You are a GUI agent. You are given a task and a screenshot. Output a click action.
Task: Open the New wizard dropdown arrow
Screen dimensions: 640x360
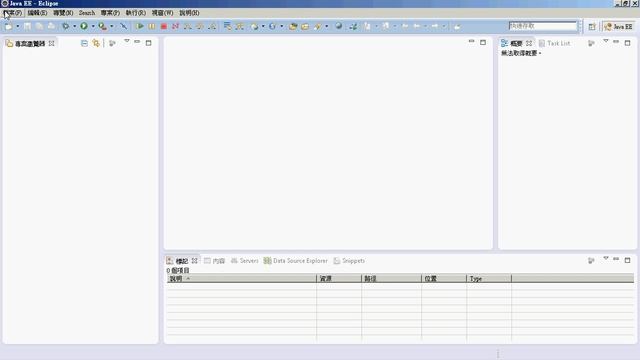18,27
